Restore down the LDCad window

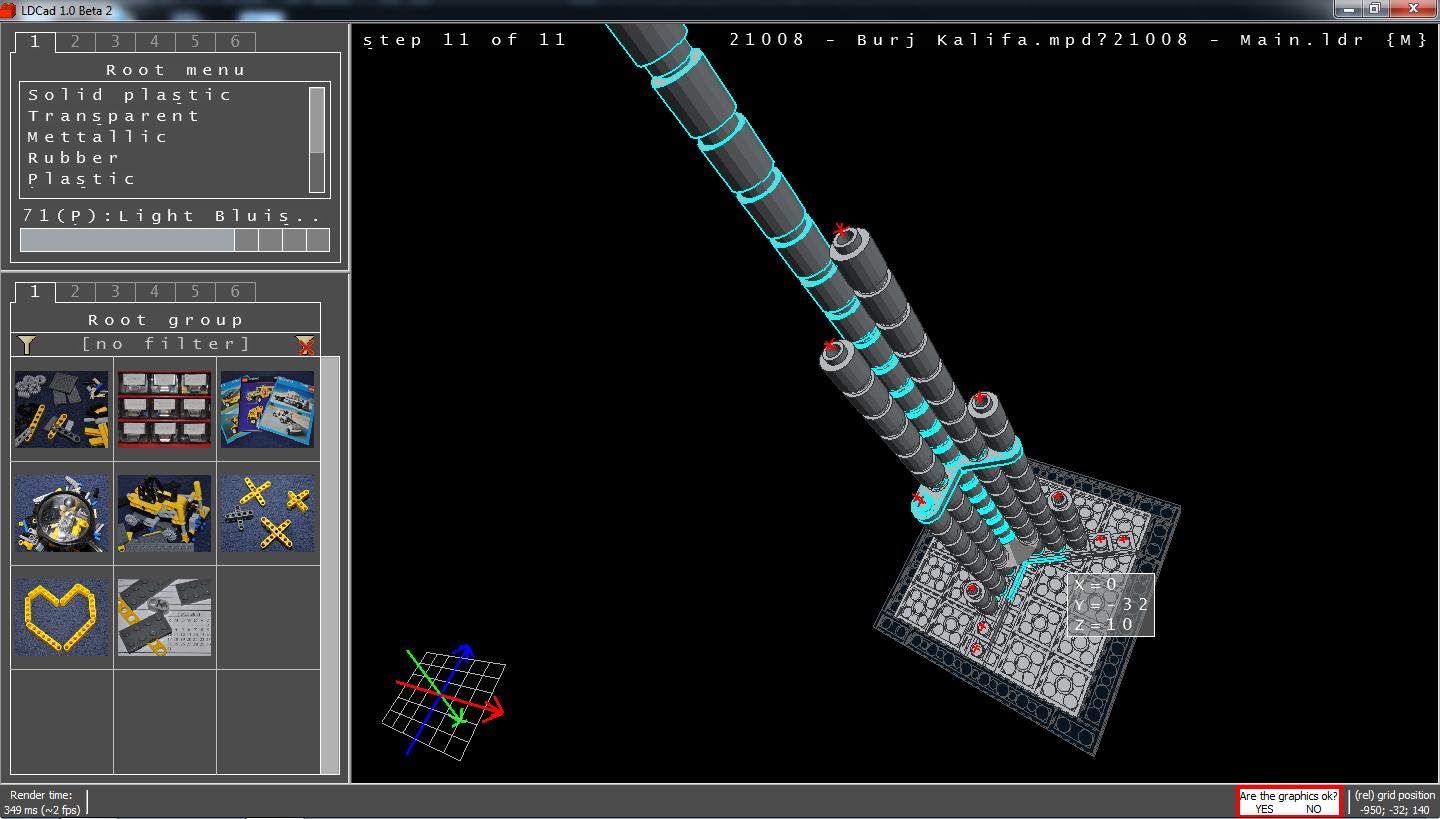pyautogui.click(x=1376, y=9)
